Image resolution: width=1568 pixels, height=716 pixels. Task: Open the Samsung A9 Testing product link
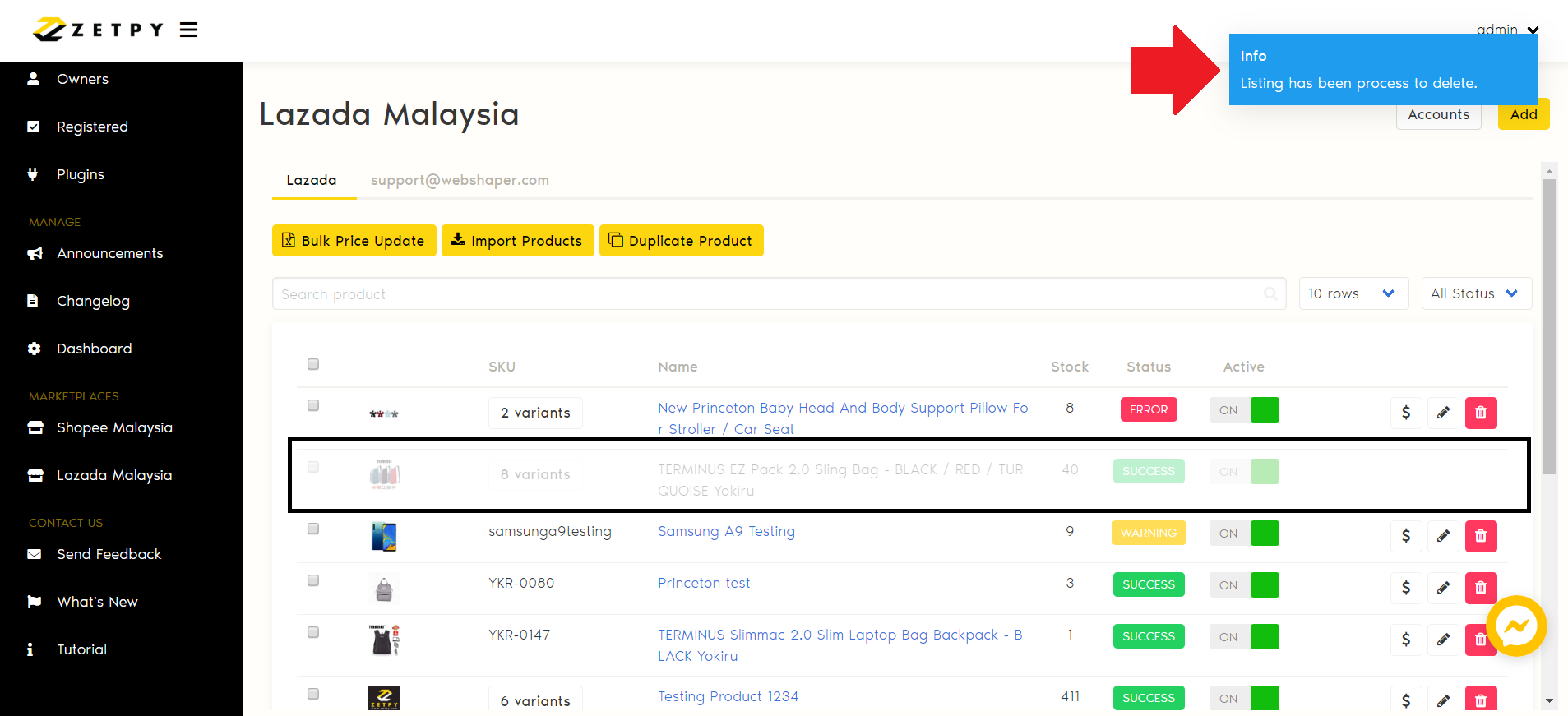(x=726, y=531)
